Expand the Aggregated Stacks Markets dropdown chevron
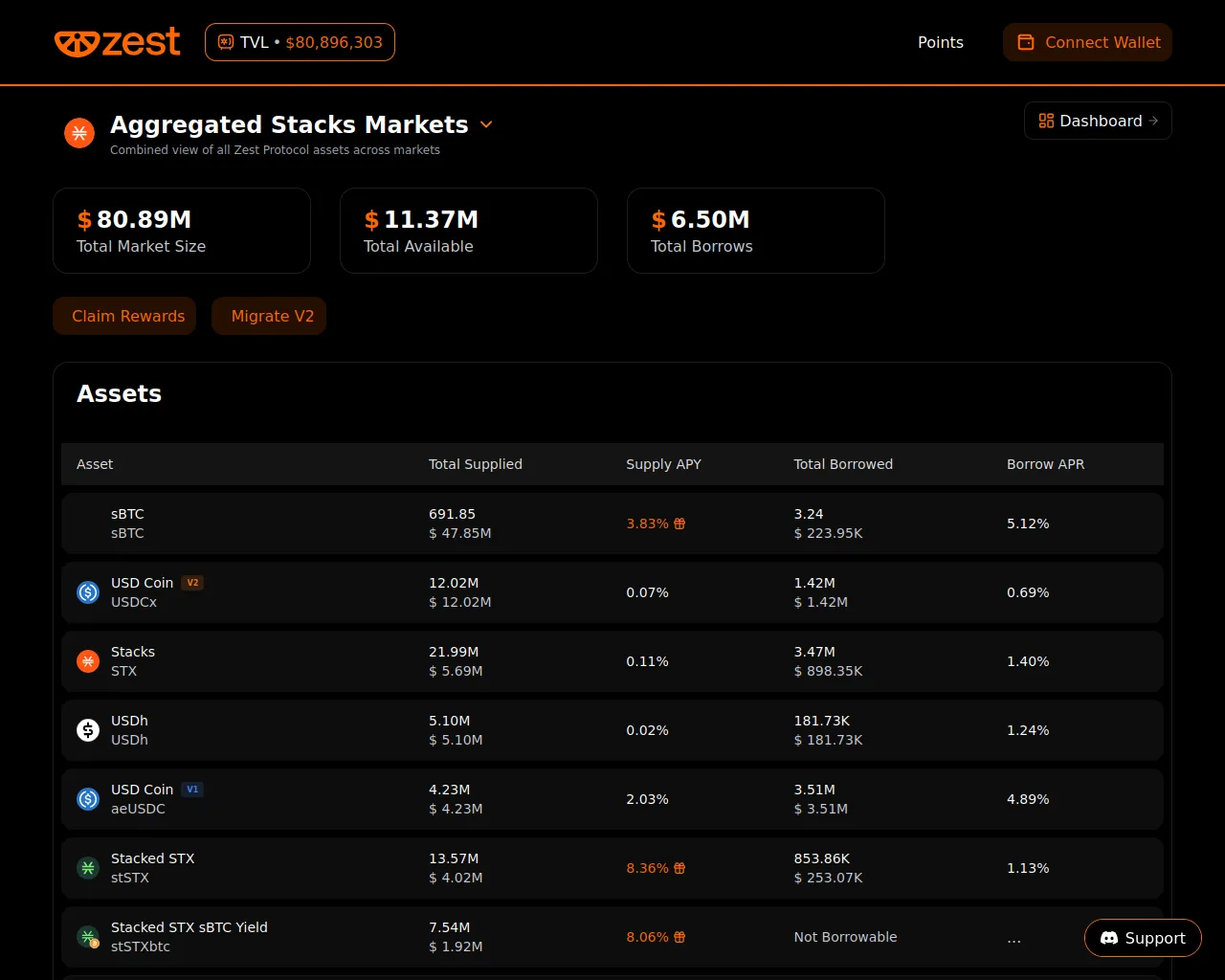Screen dimensions: 1225x980 (486, 124)
